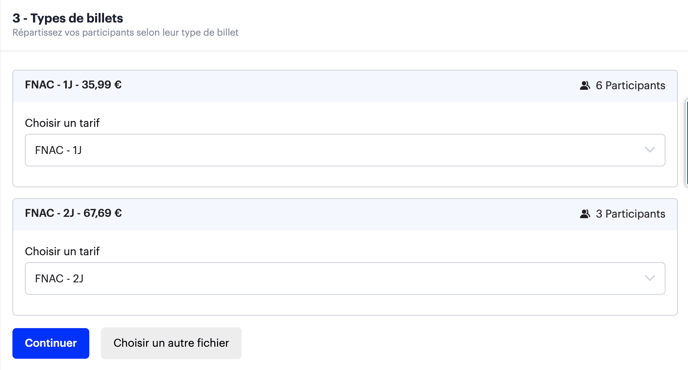
Task: Click the 3 - Types de billets heading
Action: 68,18
